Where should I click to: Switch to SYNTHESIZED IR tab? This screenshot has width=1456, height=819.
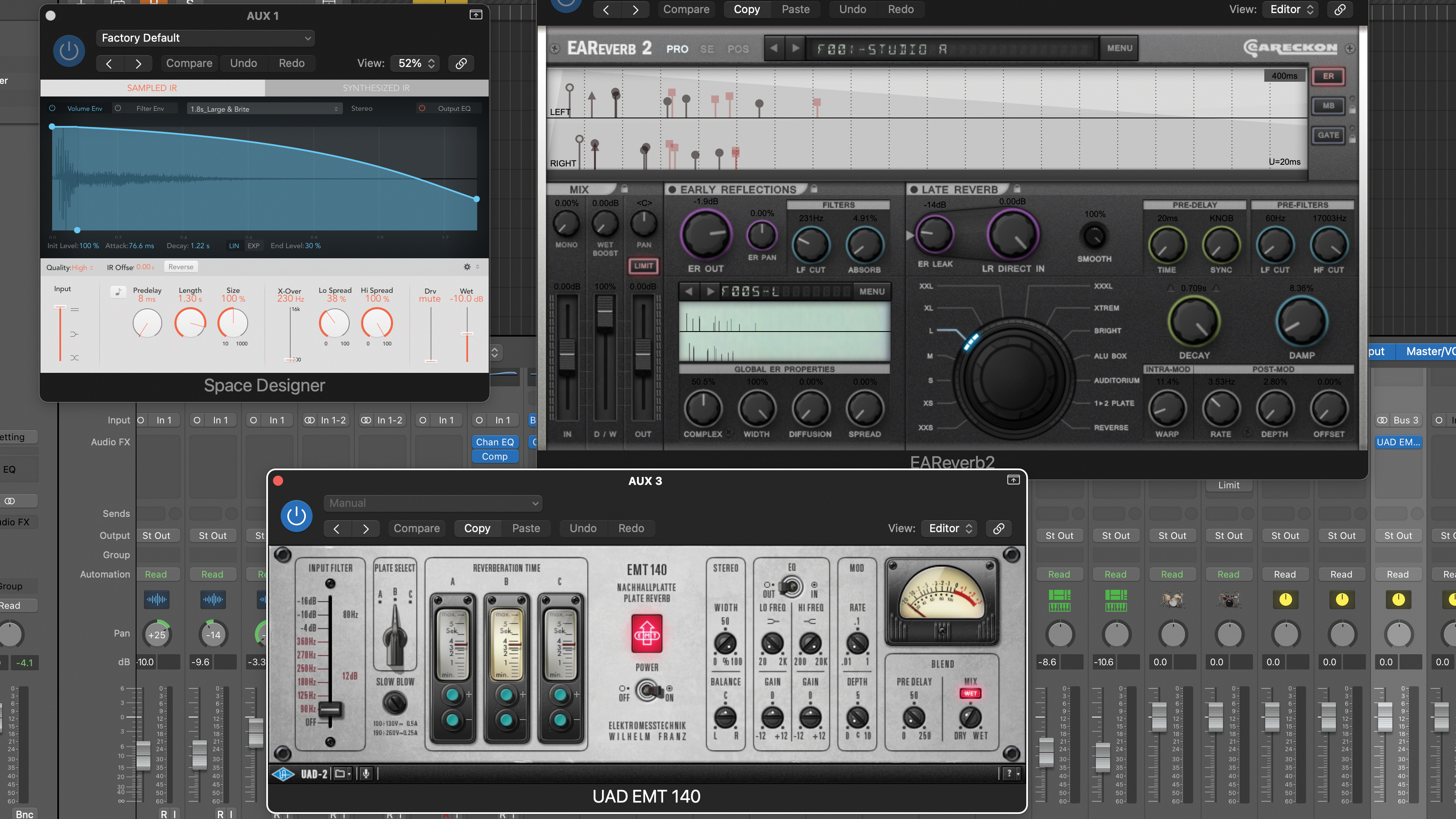coord(376,88)
